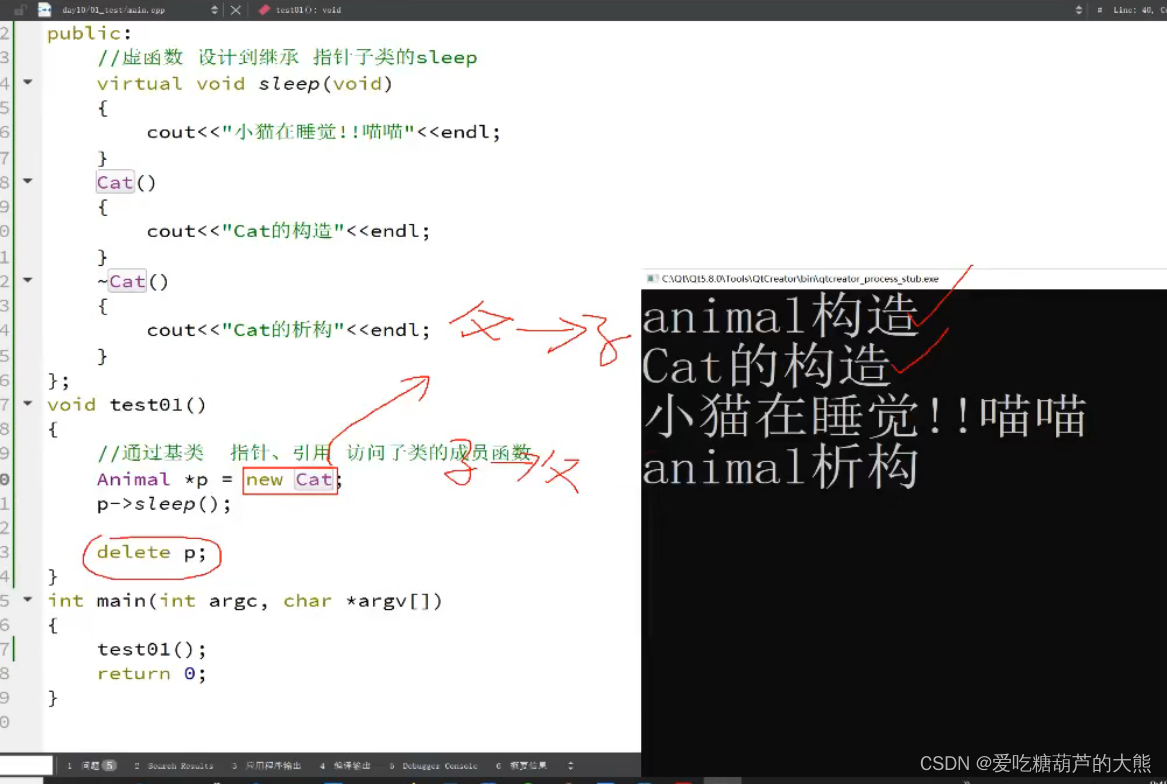This screenshot has width=1167, height=784.
Task: Open the 编译输出 output pane
Action: pos(345,765)
